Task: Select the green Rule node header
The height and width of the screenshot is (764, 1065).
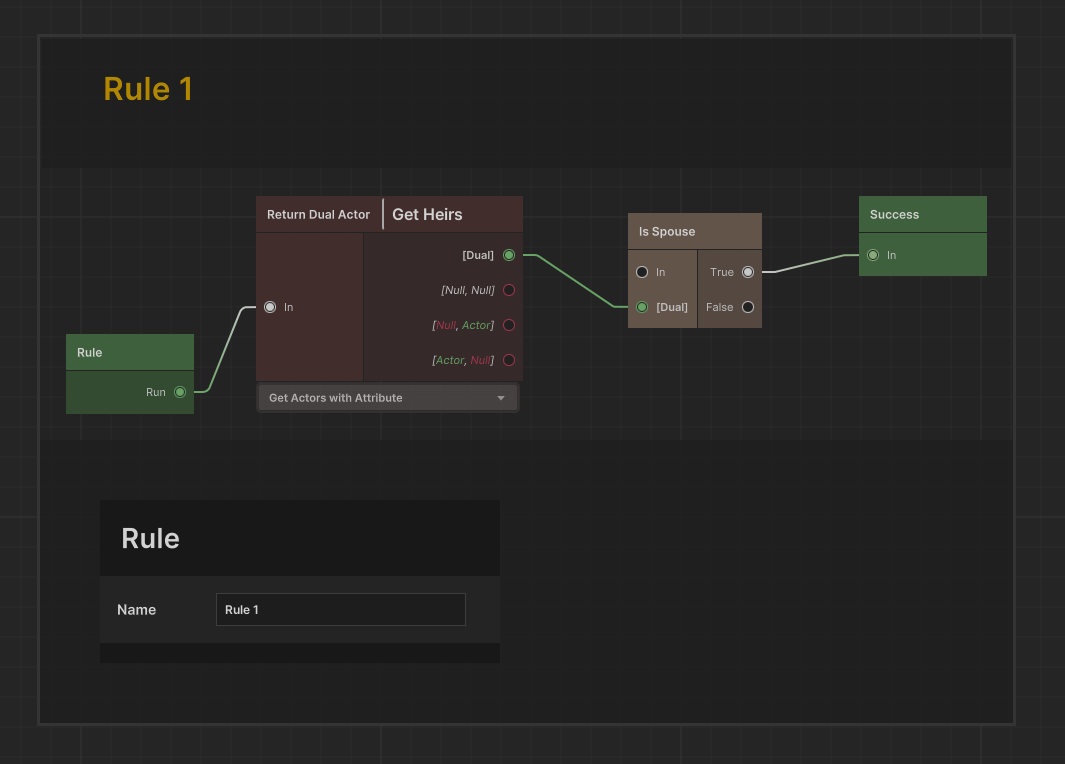Action: tap(129, 353)
